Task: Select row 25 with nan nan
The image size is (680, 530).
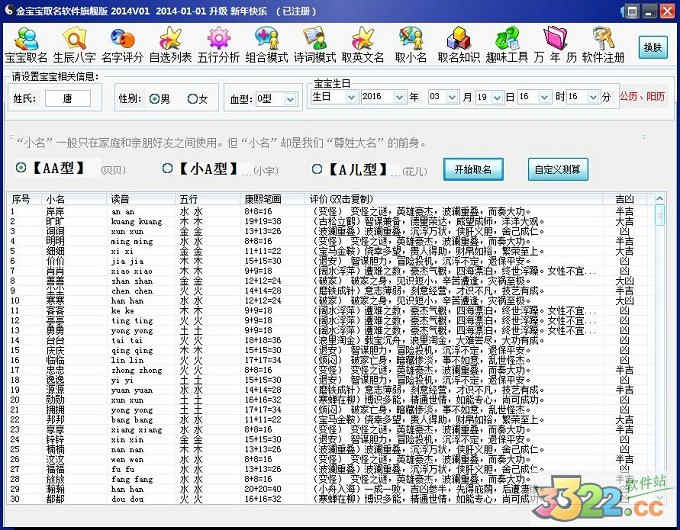Action: (x=332, y=449)
